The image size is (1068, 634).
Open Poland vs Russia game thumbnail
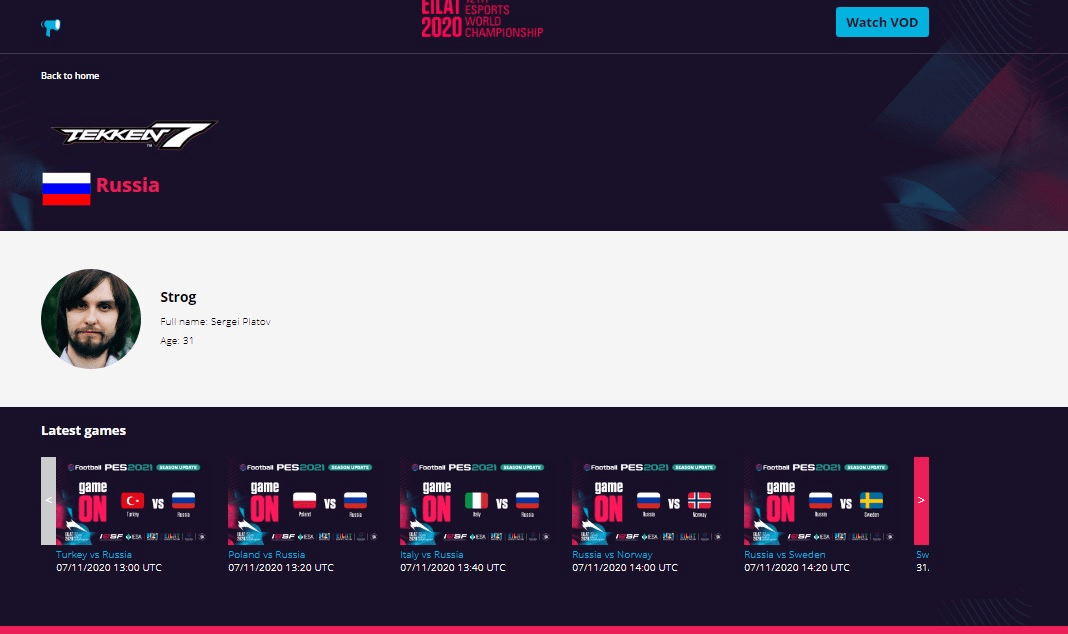pos(305,500)
